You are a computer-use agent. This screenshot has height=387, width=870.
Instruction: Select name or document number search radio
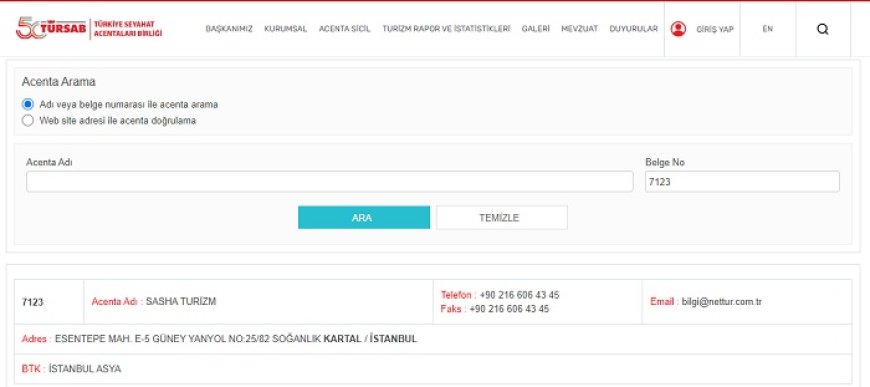[28, 104]
